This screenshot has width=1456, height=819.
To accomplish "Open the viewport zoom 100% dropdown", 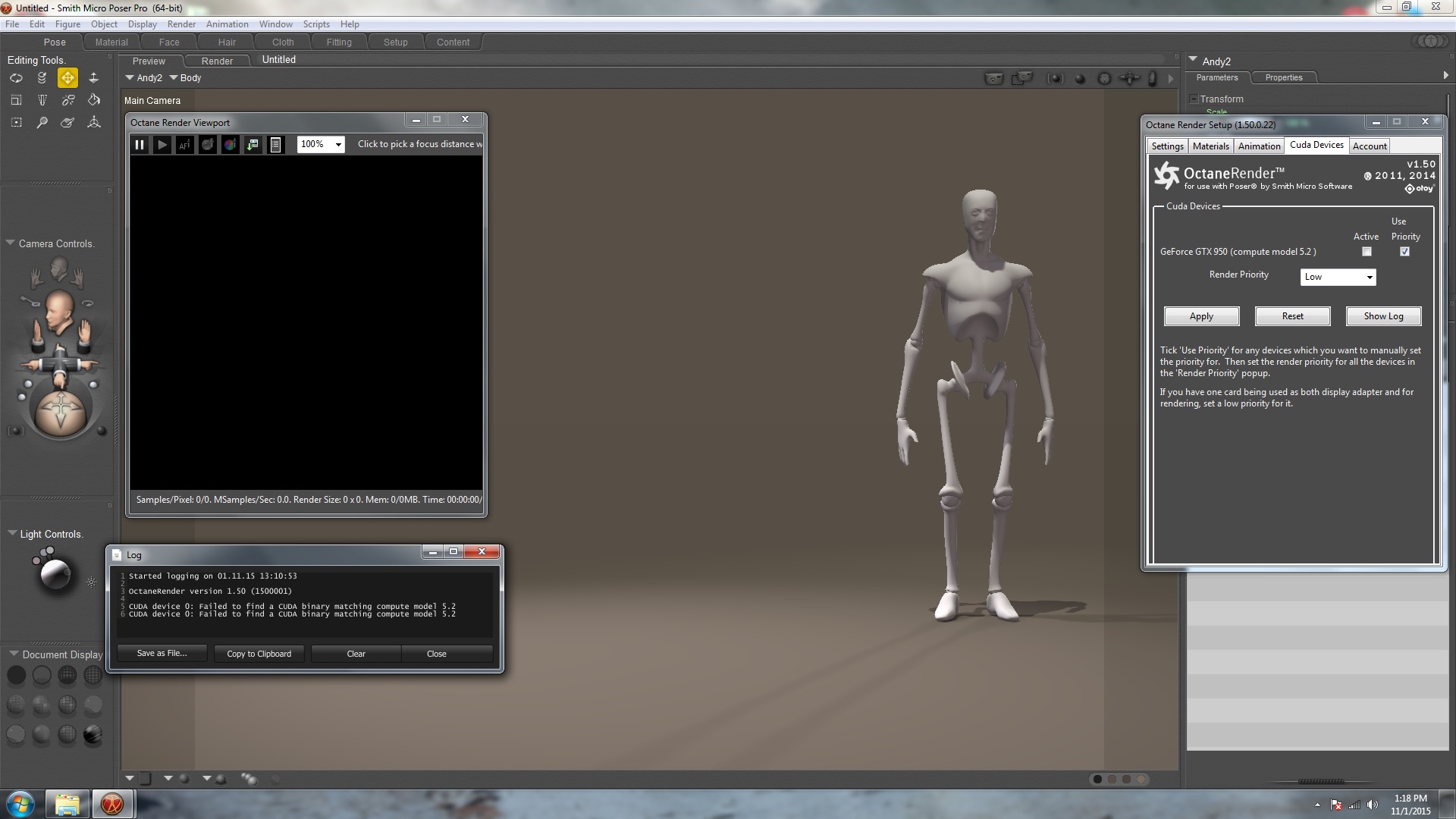I will tap(321, 144).
